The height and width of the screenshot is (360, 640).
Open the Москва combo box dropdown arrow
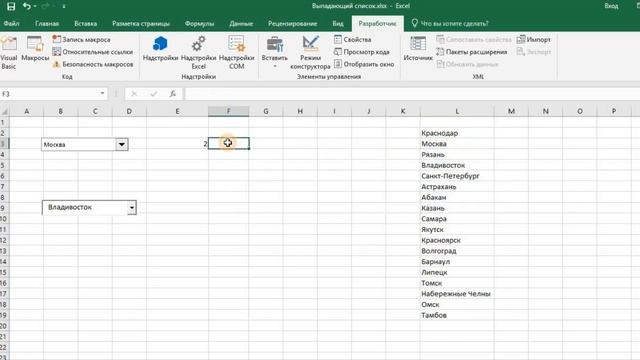(x=122, y=144)
